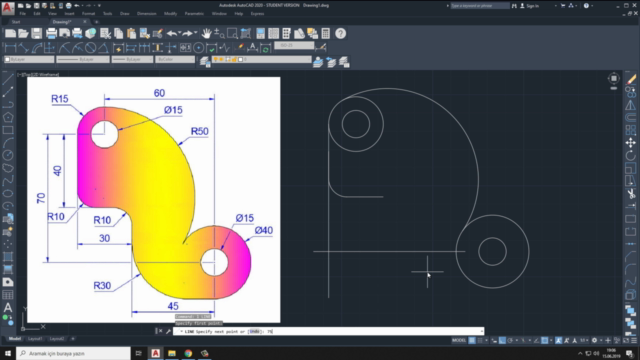Image resolution: width=640 pixels, height=360 pixels.
Task: Select the Move modify tool
Action: pyautogui.click(x=631, y=143)
